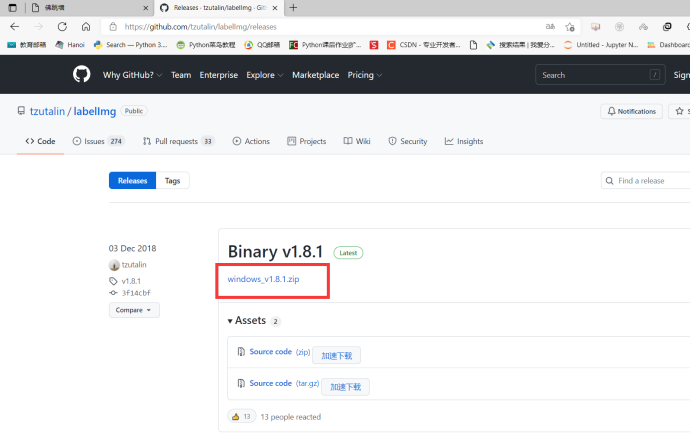This screenshot has height=433, width=691.
Task: Collapse the Assets section triangle
Action: pyautogui.click(x=230, y=321)
